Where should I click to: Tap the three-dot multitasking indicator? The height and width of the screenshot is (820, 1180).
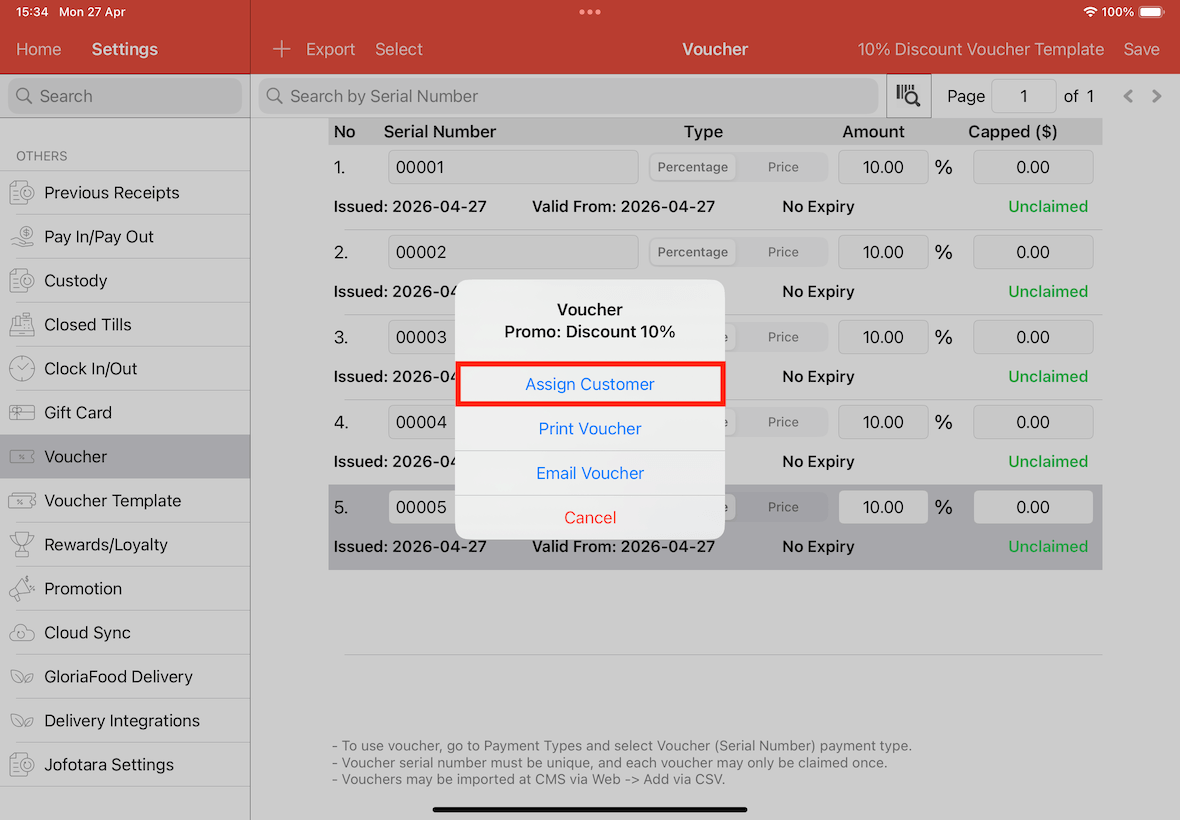(590, 12)
